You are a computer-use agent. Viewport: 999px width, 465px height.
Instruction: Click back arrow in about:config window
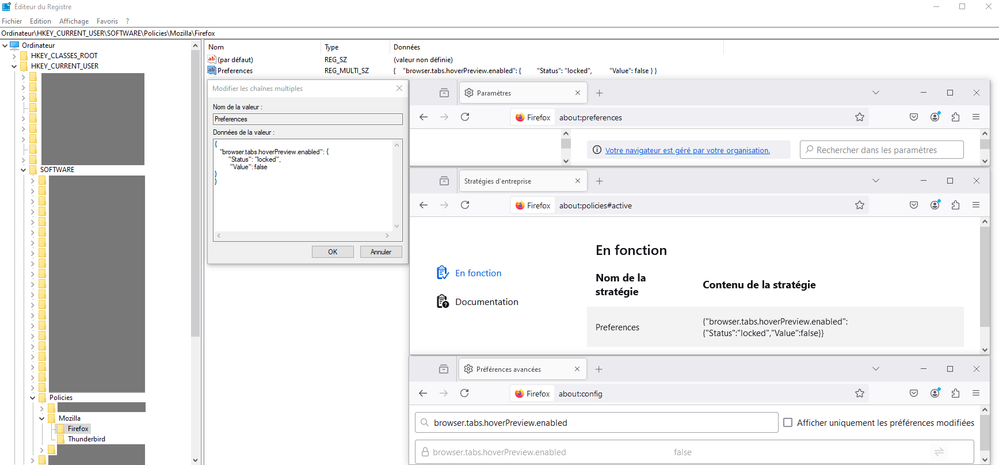(x=424, y=393)
